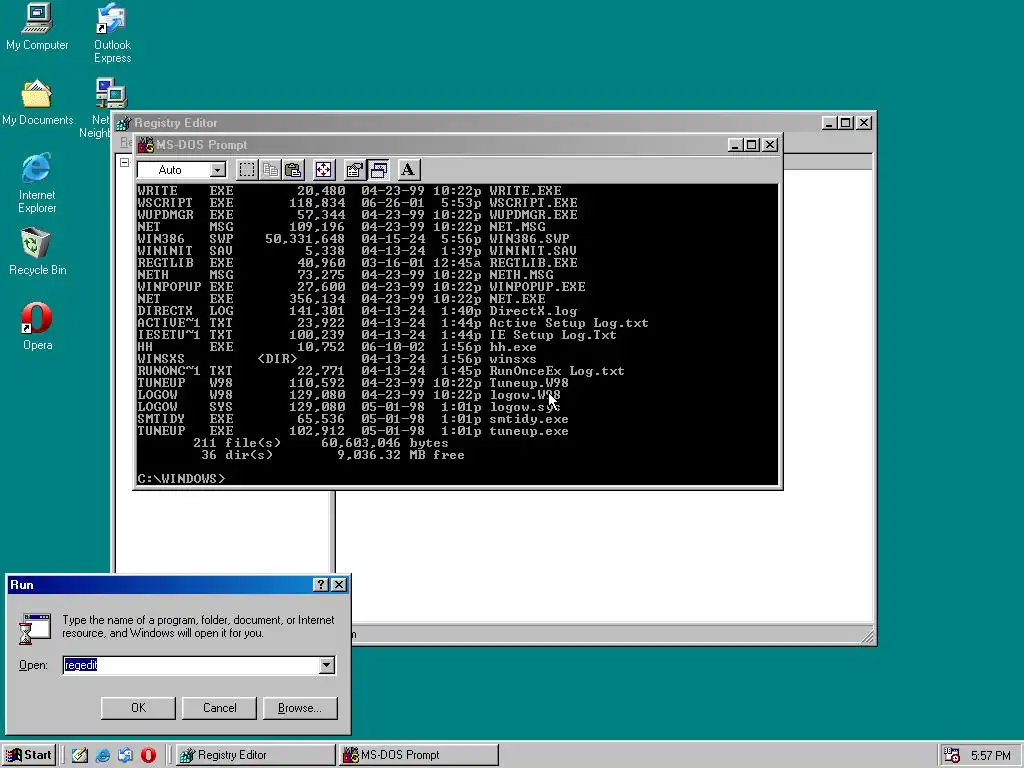Switch to MS-DOS Prompt taskbar button
The image size is (1024, 768).
click(x=419, y=755)
